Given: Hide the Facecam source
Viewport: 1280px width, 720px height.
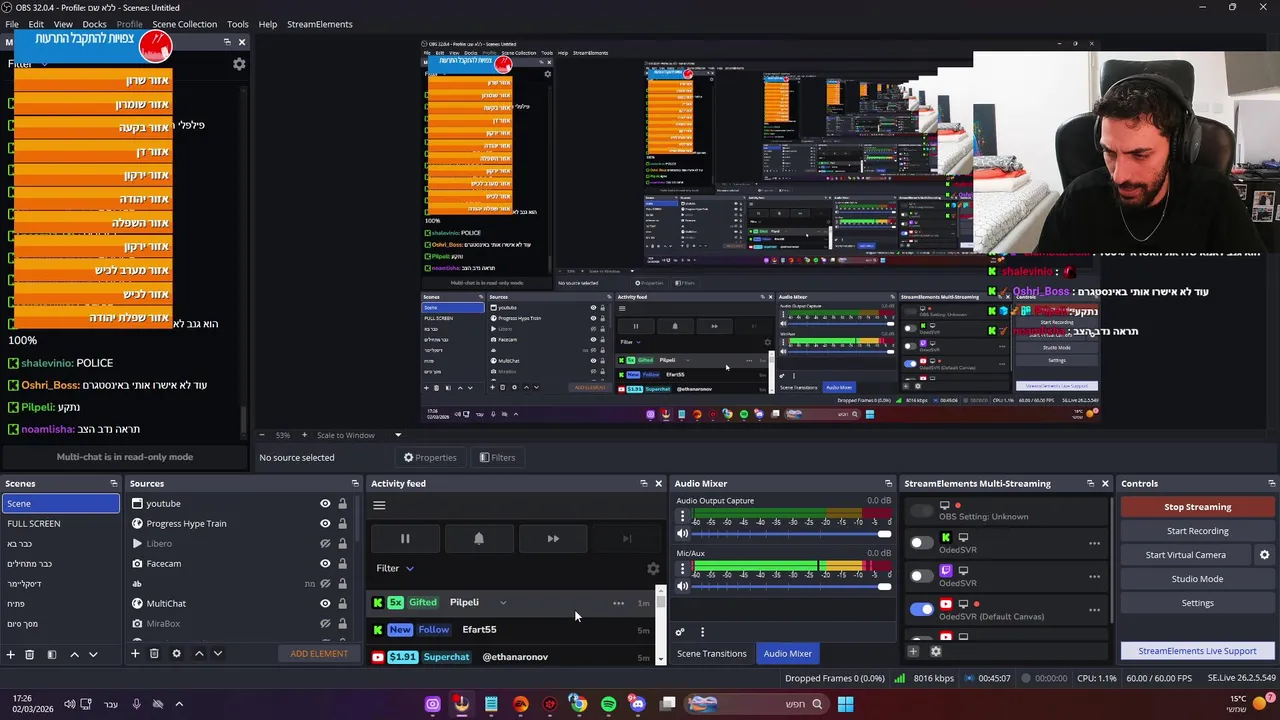Looking at the screenshot, I should 325,564.
